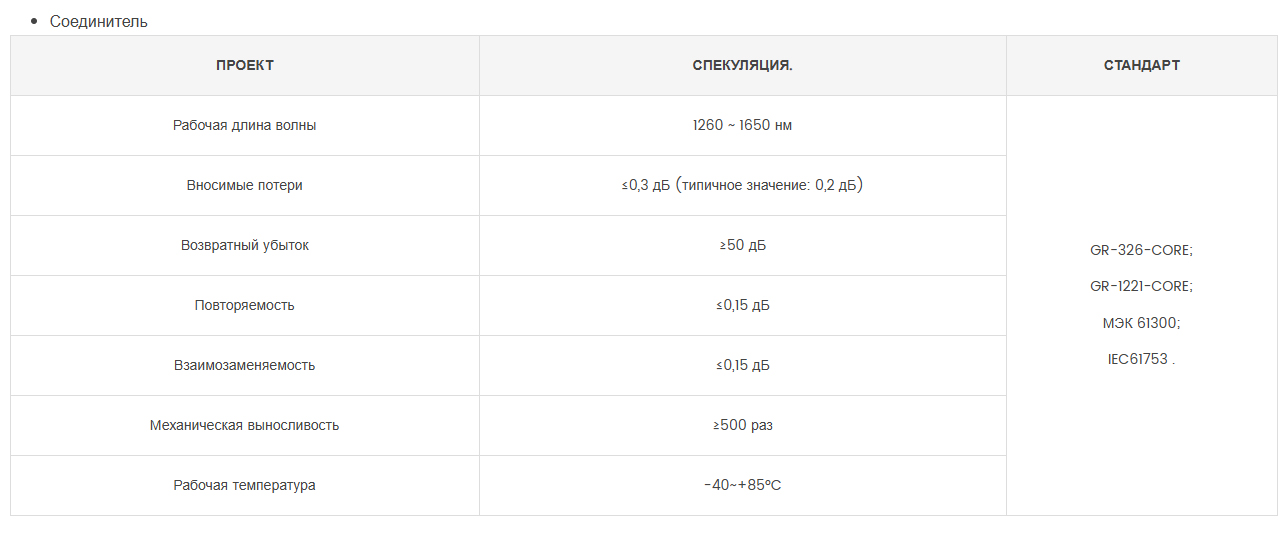The image size is (1286, 533).
Task: Select the Рабочая длина волны cell
Action: 245,125
